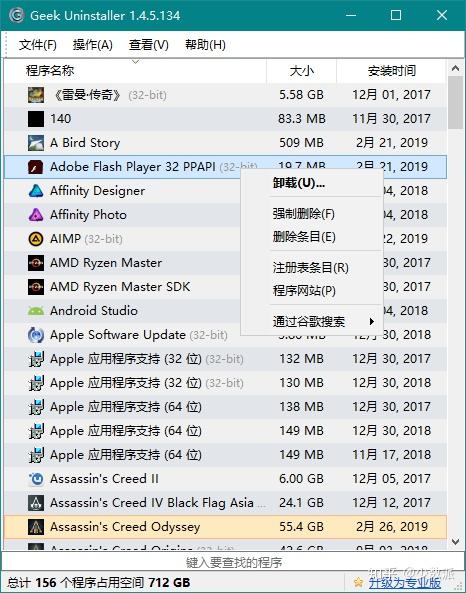Click the scrollbar down arrow
Screen dimensions: 466x593
(x=455, y=542)
